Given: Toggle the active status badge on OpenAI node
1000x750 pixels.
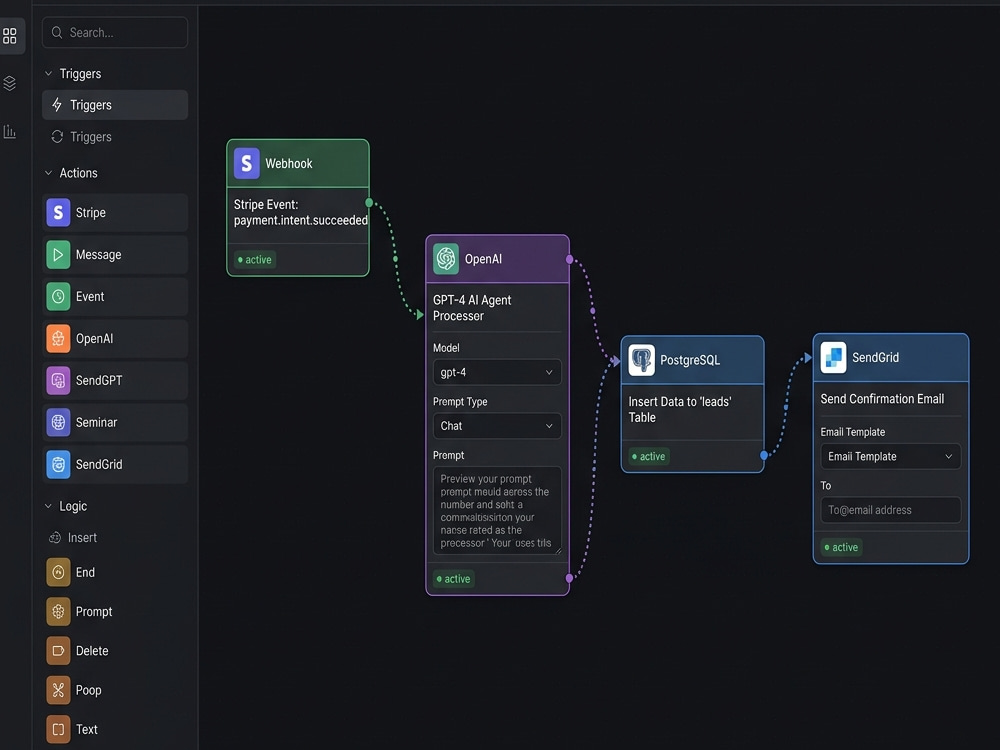Looking at the screenshot, I should pyautogui.click(x=453, y=579).
